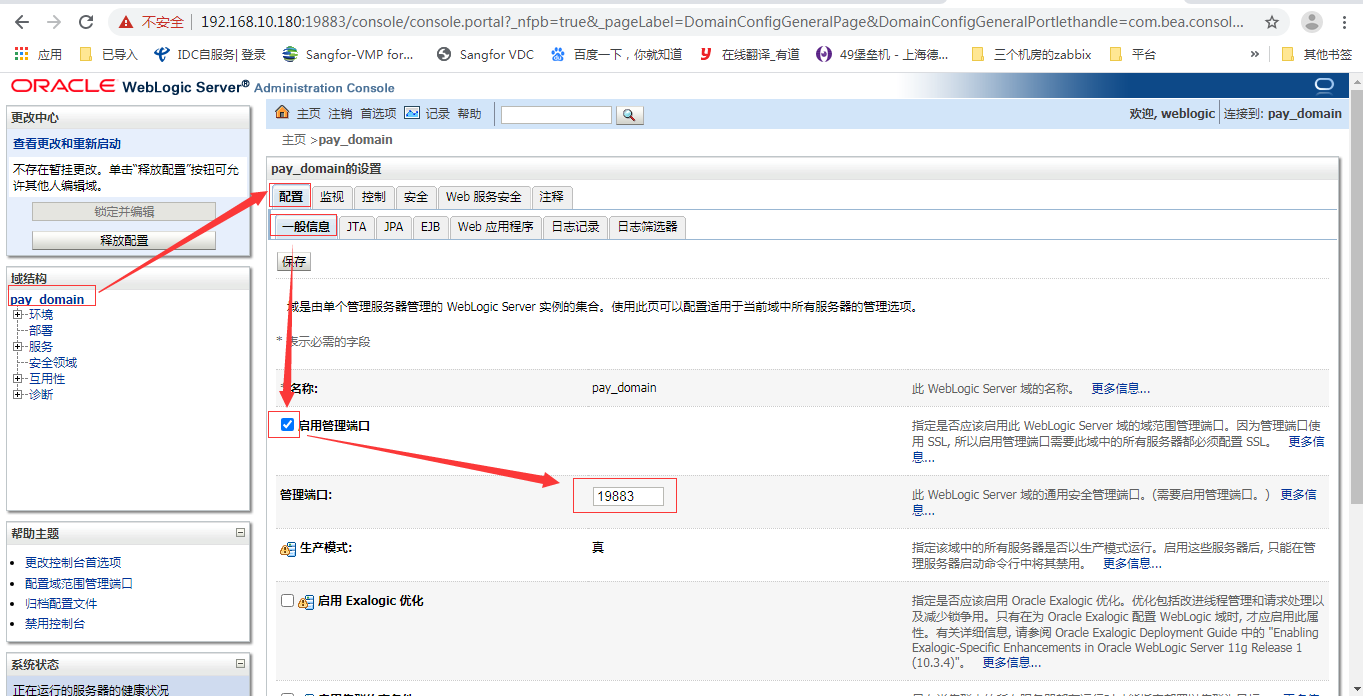
Task: Open the 三个机房的zabbix bookmark folder
Action: tap(1032, 54)
